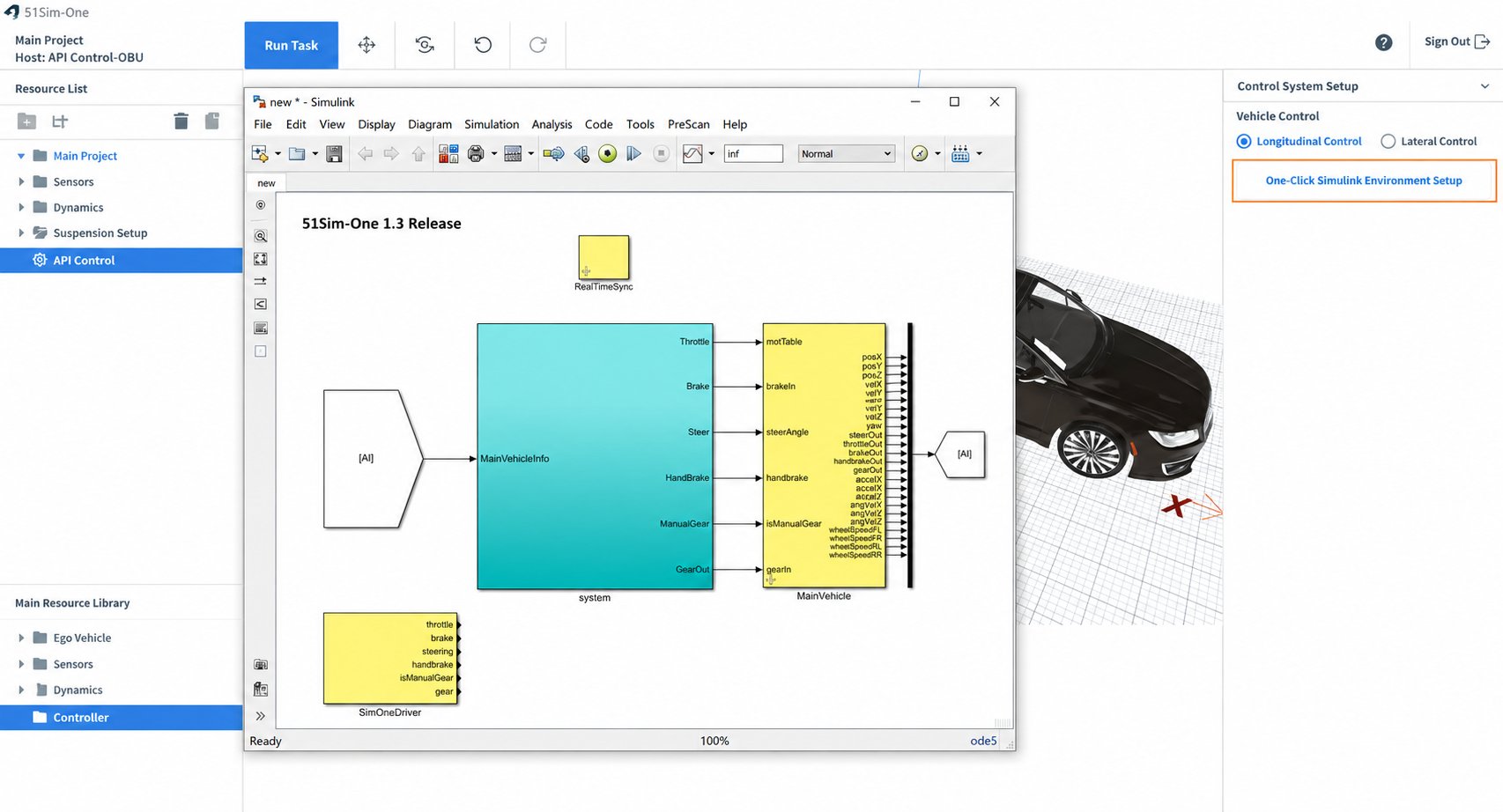This screenshot has width=1503, height=812.
Task: Click the Simulink open file folder icon
Action: pos(297,154)
